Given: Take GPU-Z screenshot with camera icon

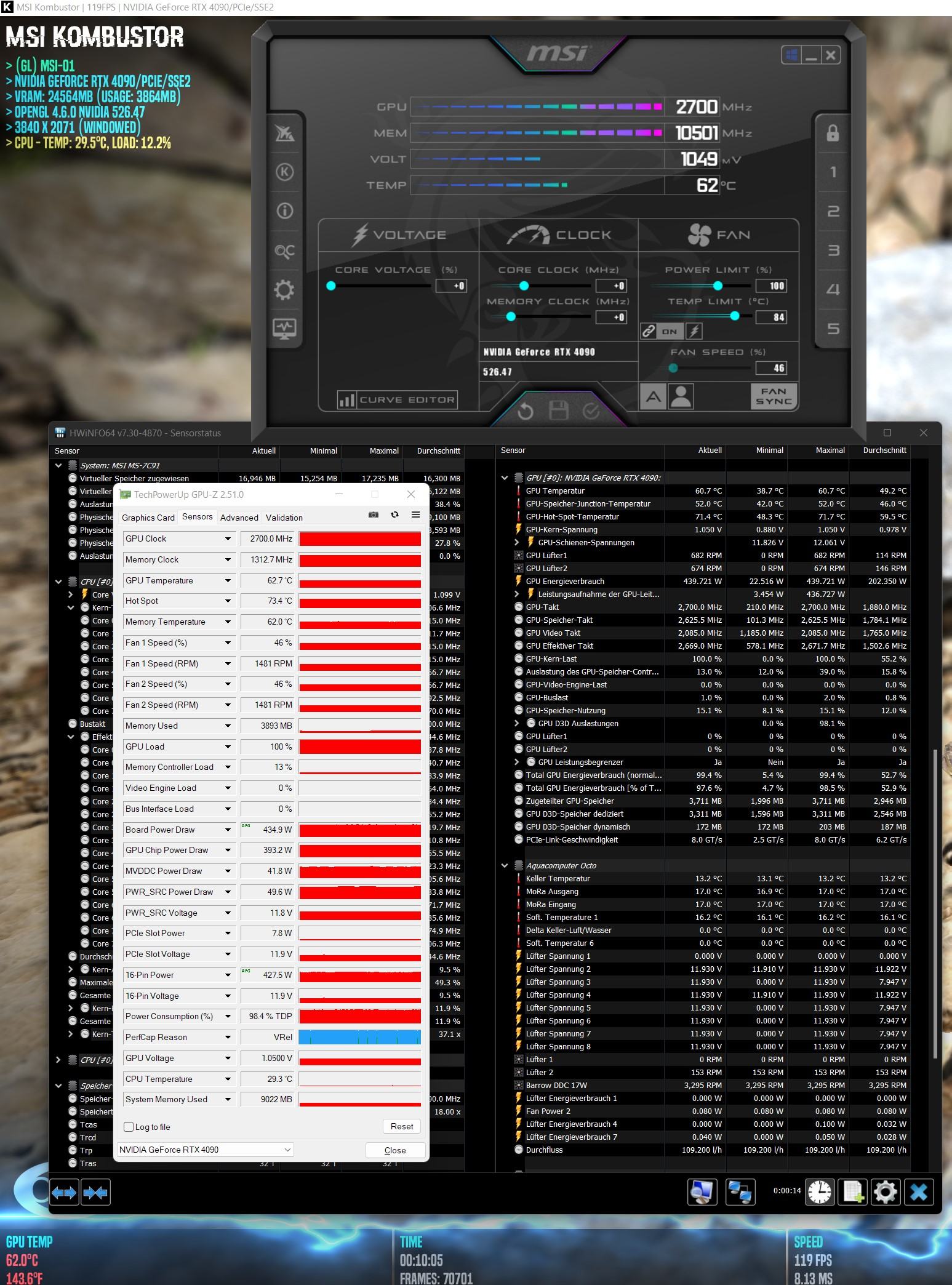Looking at the screenshot, I should pyautogui.click(x=374, y=514).
